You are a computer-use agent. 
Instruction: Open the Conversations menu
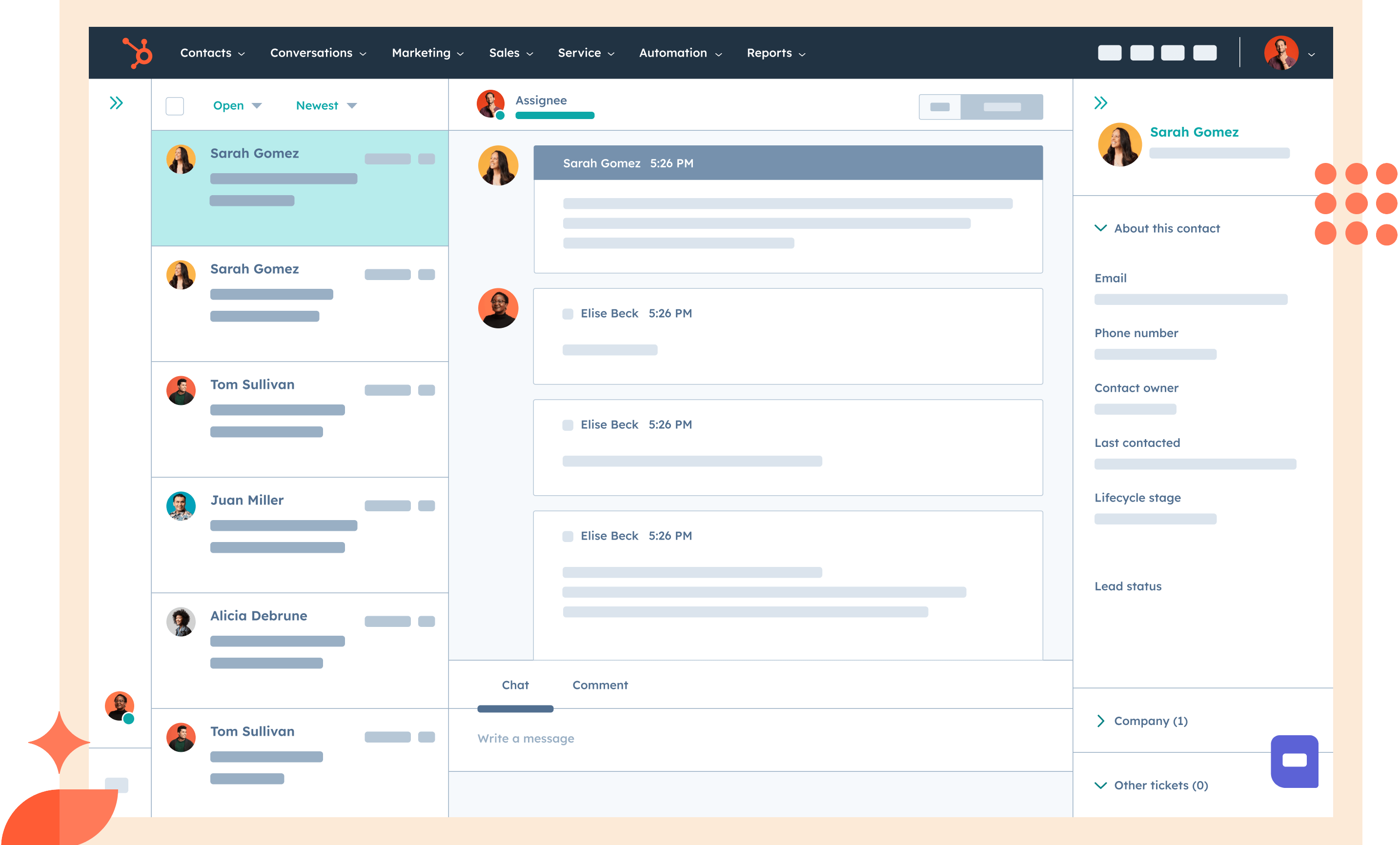point(318,53)
